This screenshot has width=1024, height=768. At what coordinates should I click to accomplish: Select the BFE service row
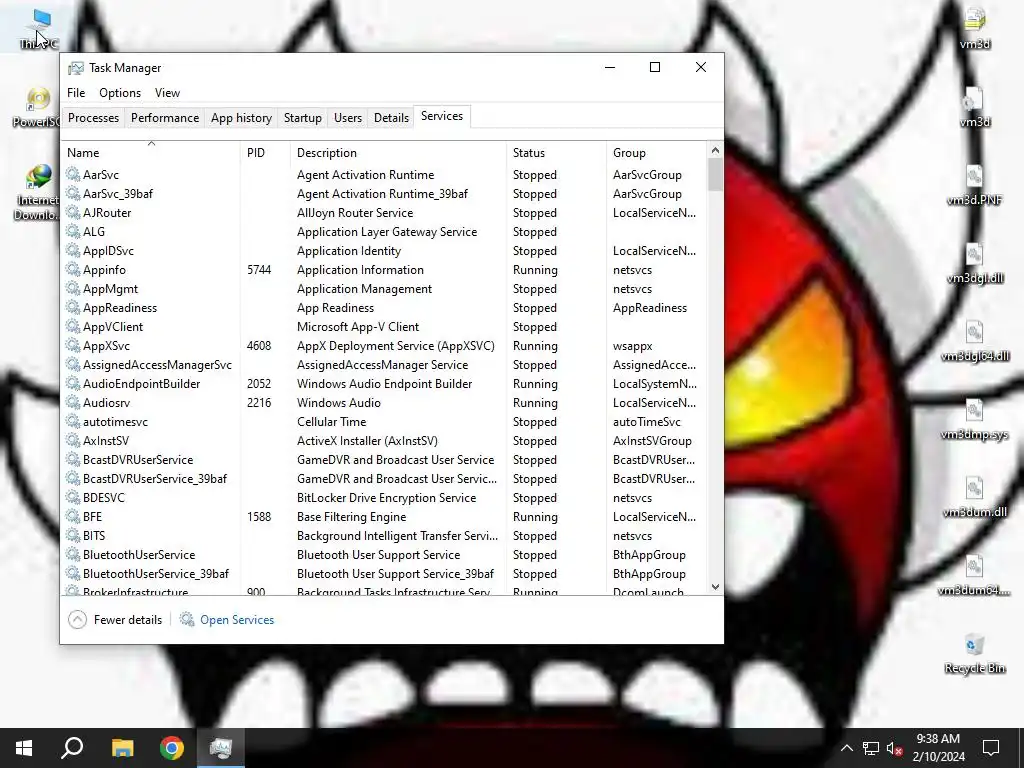tap(384, 517)
